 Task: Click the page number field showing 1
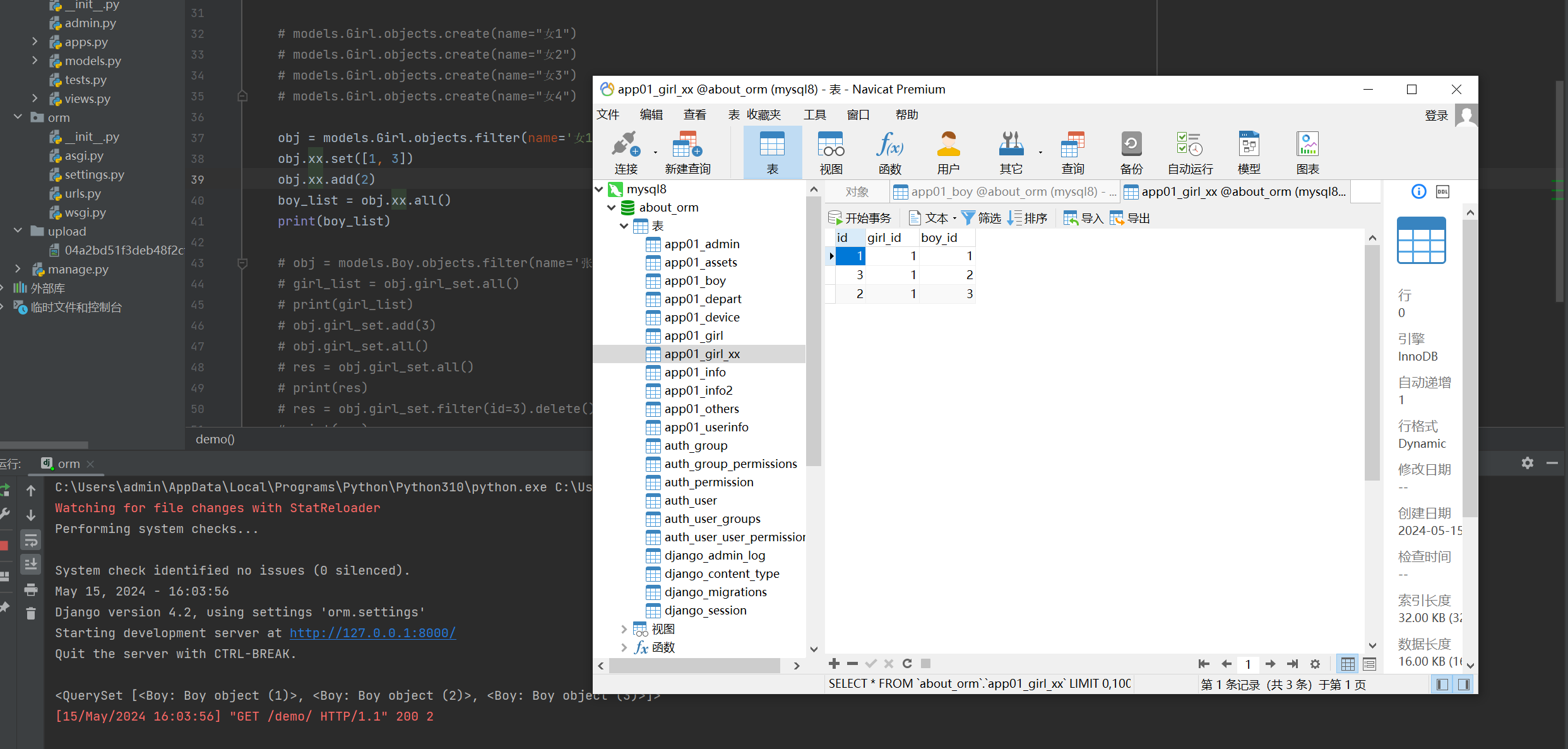[1248, 664]
